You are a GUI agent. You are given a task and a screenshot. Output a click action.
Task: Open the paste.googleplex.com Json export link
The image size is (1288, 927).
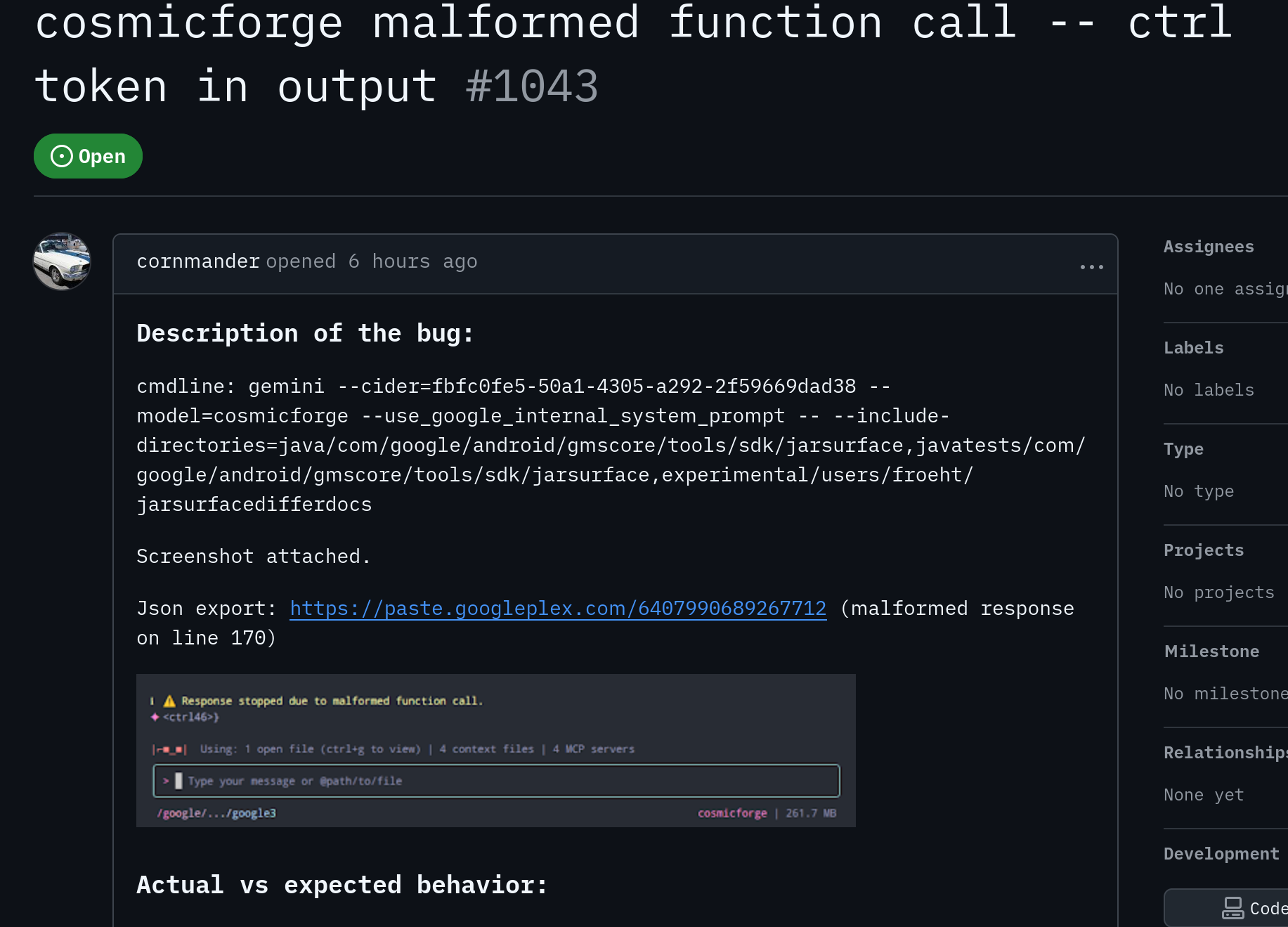tap(558, 609)
